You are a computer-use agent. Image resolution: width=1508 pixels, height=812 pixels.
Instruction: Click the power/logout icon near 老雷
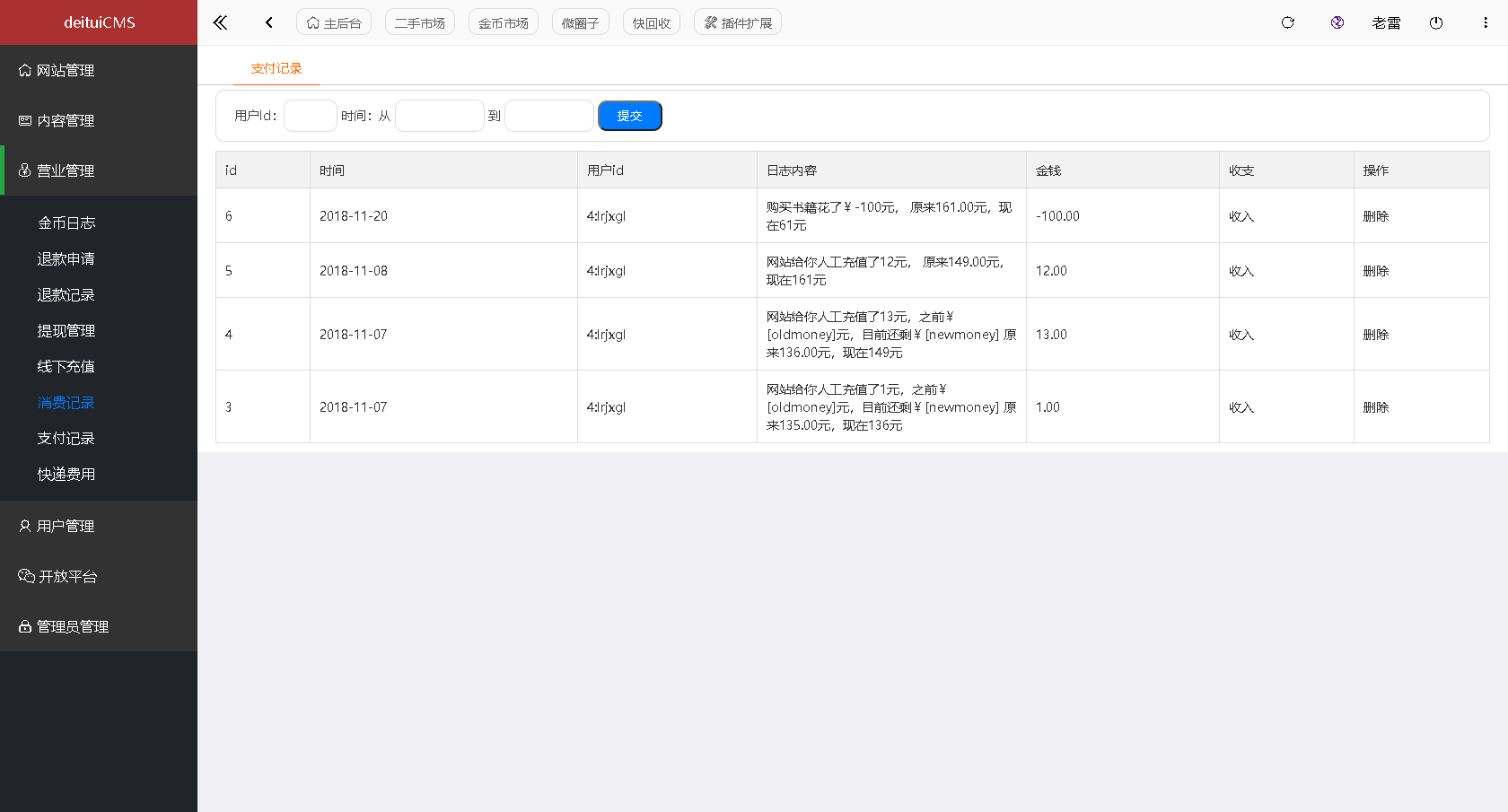[1435, 22]
